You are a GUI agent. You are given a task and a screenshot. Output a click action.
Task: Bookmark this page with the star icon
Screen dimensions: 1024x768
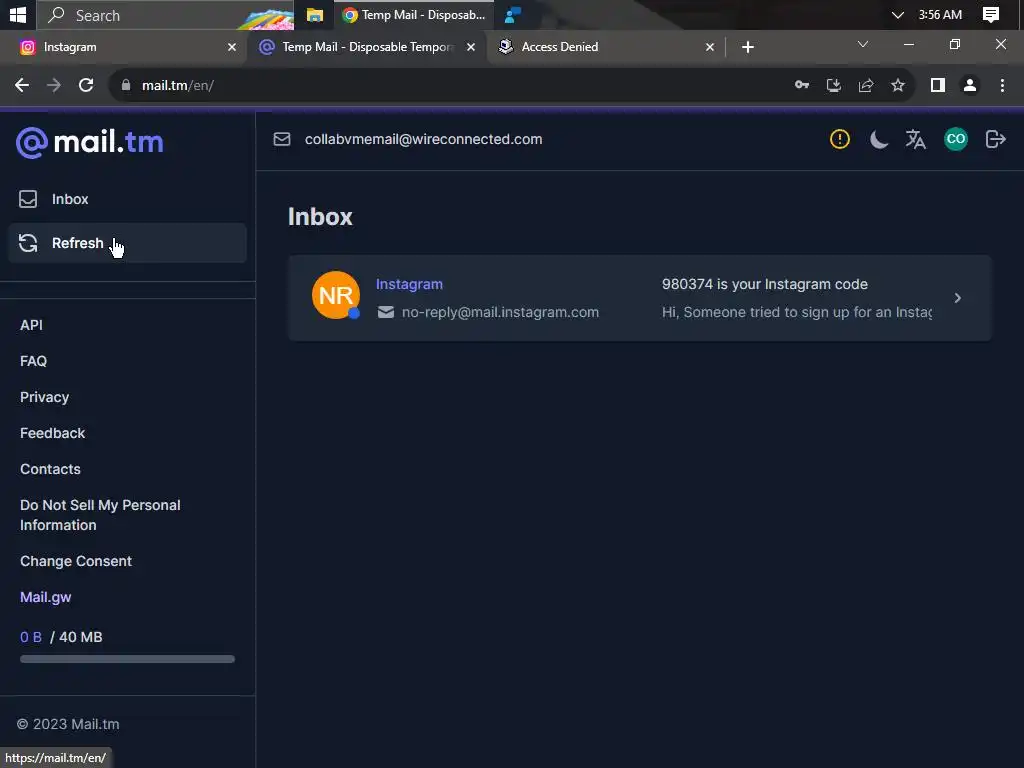click(898, 85)
